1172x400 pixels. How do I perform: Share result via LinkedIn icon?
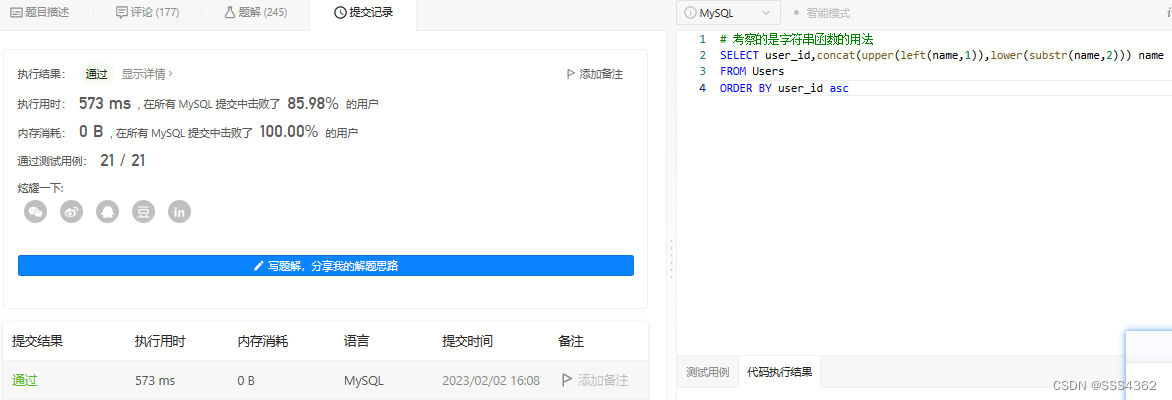pyautogui.click(x=179, y=212)
